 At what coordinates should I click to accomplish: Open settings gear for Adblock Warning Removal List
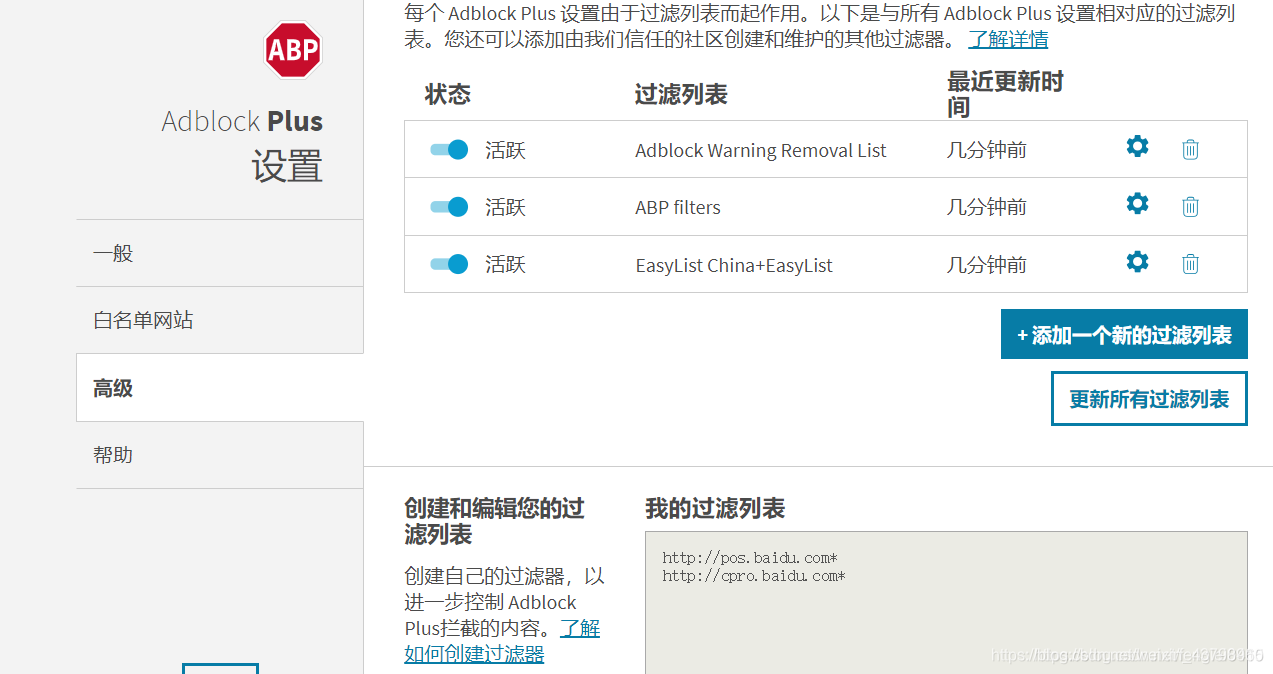tap(1137, 147)
